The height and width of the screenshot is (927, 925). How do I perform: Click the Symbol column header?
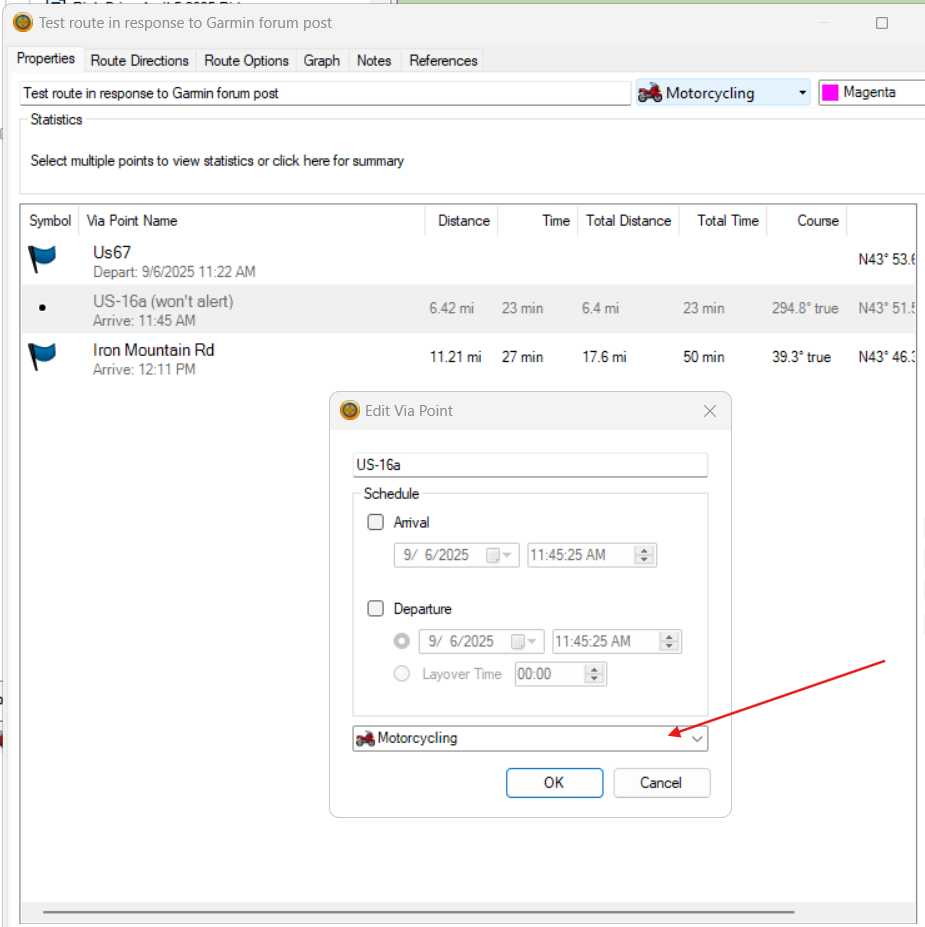50,221
